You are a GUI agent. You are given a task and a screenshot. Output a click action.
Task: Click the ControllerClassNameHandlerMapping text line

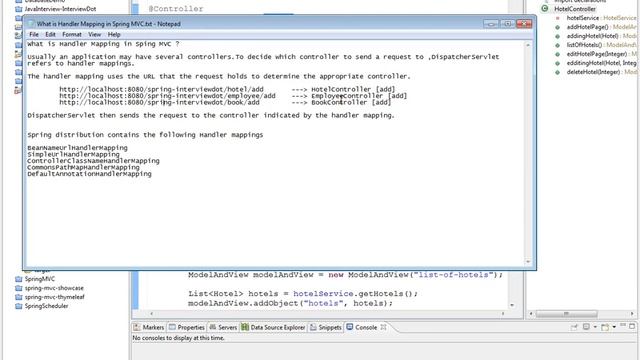(x=93, y=161)
